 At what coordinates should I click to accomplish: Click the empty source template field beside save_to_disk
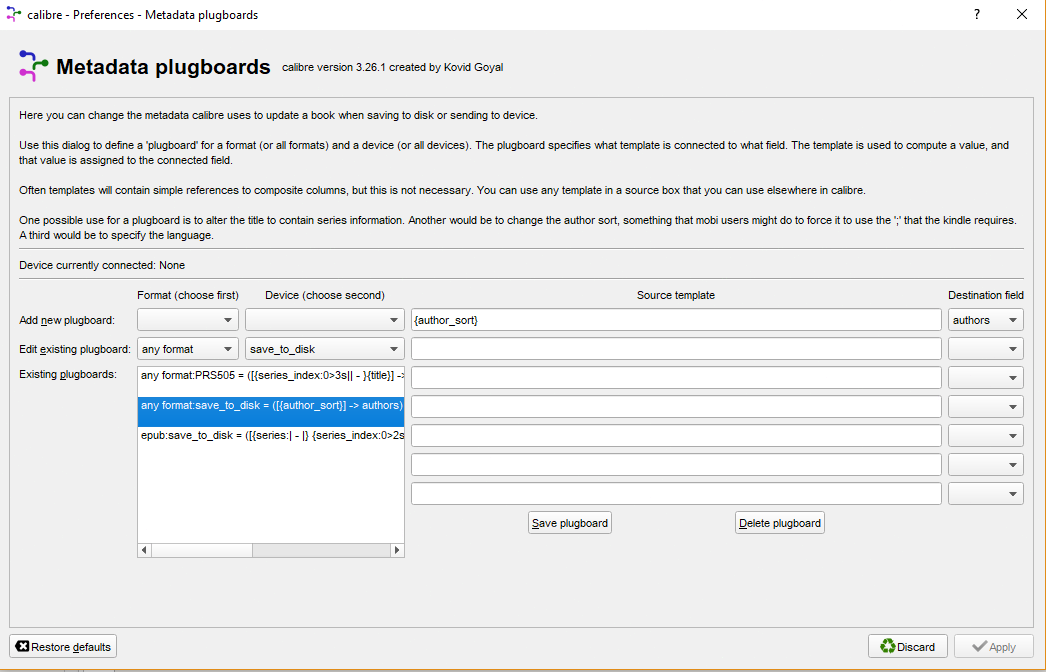pyautogui.click(x=676, y=349)
